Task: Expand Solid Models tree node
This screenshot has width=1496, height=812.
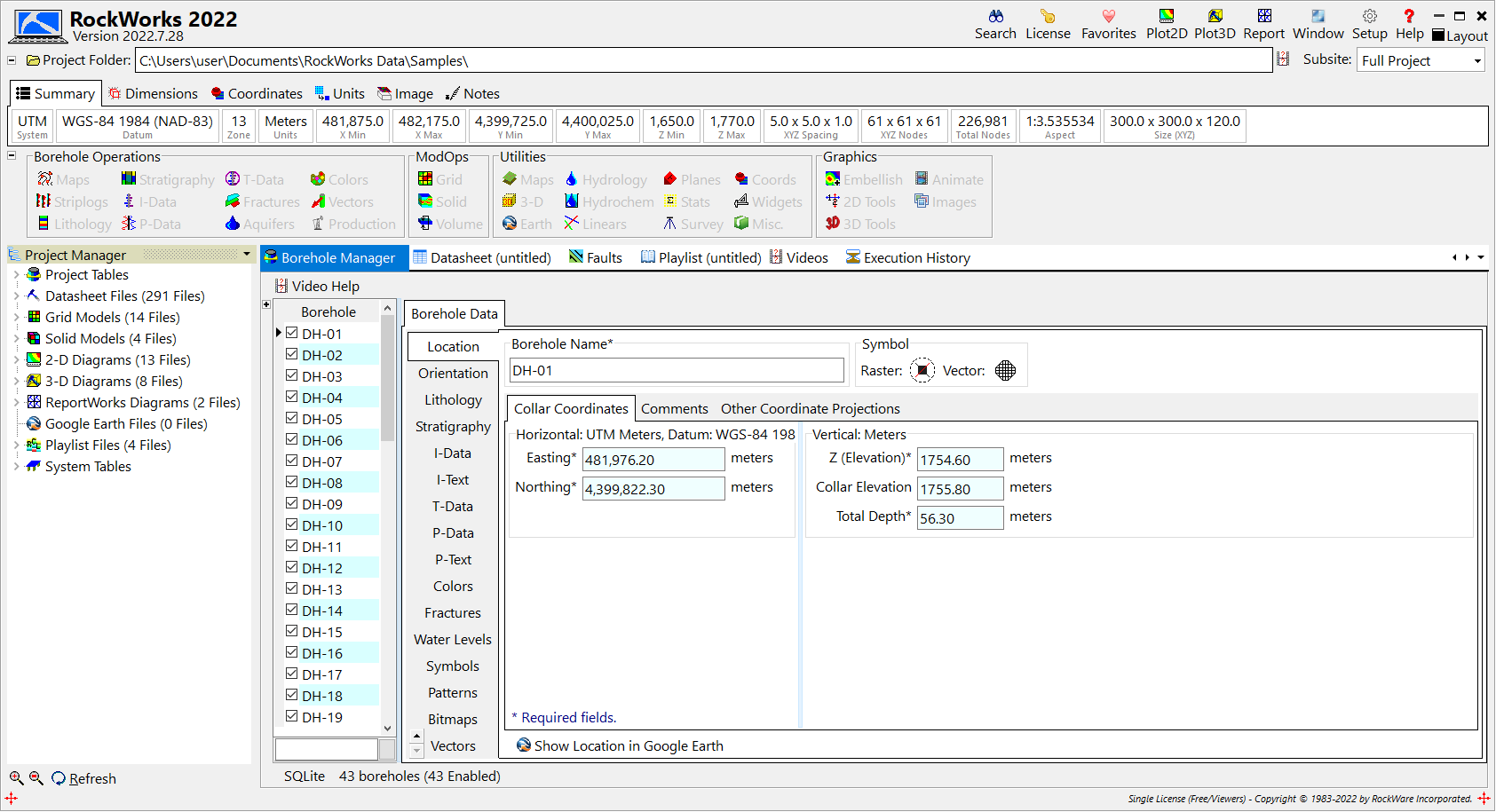Action: point(16,339)
